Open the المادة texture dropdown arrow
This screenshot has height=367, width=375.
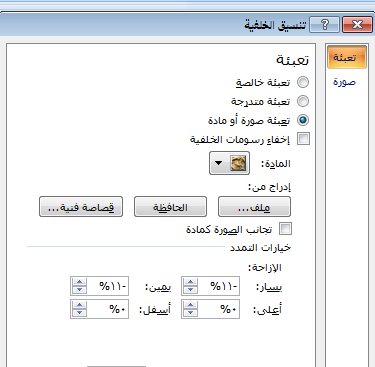(219, 163)
